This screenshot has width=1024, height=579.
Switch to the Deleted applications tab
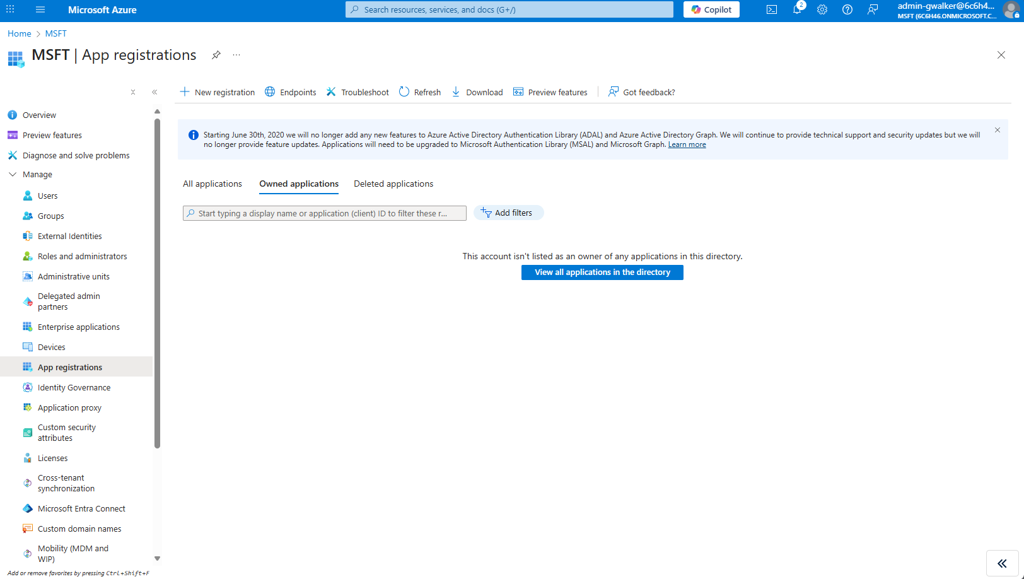pos(392,184)
